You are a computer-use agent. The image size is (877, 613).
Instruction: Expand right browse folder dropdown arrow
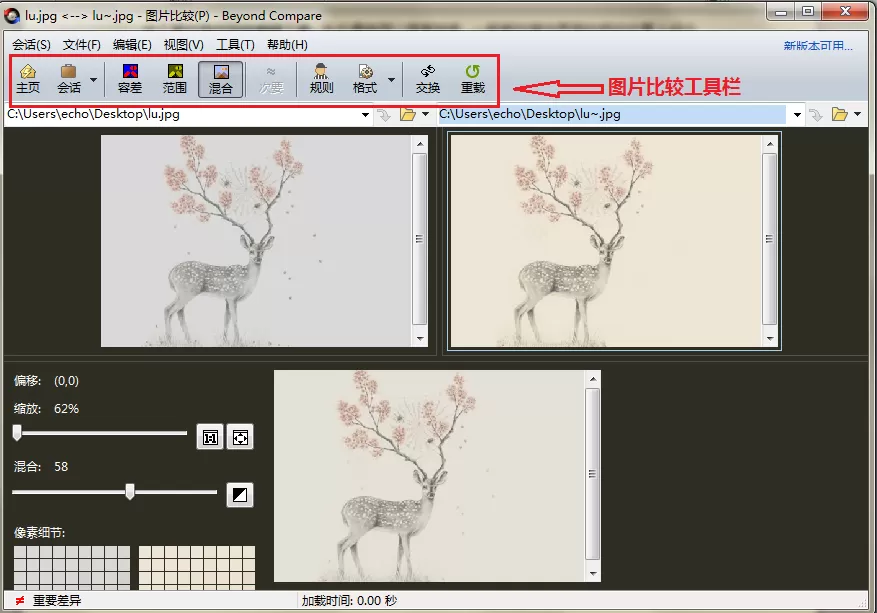tap(857, 115)
